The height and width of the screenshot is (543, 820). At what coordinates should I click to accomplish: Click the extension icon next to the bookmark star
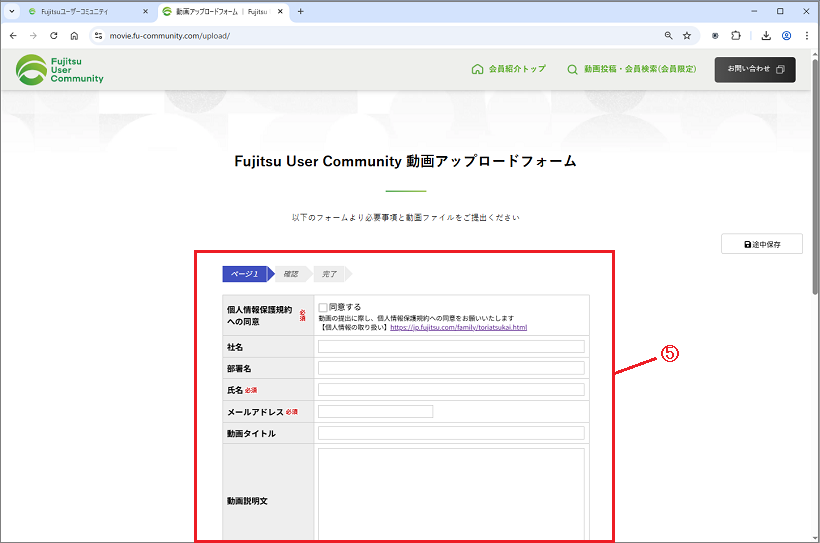pyautogui.click(x=715, y=36)
